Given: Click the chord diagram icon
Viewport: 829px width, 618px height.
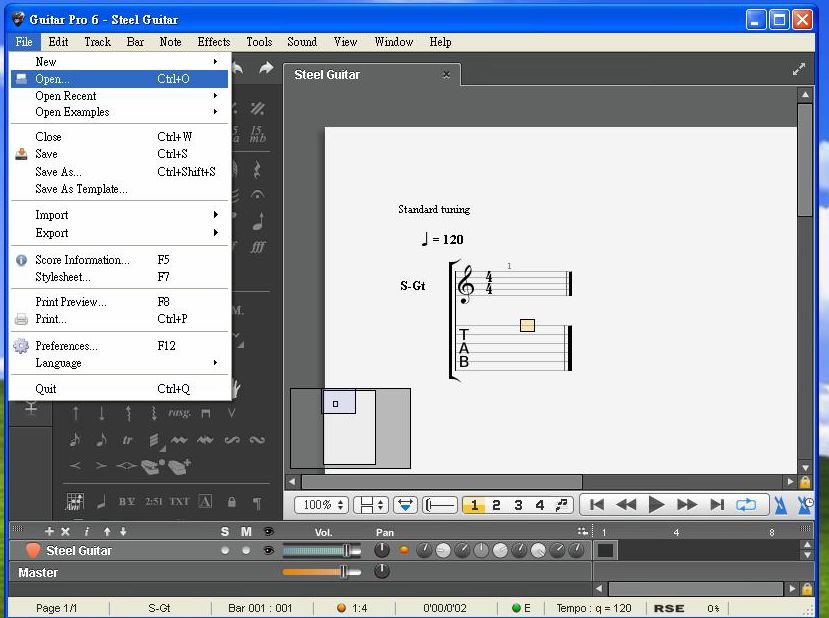Looking at the screenshot, I should point(75,501).
